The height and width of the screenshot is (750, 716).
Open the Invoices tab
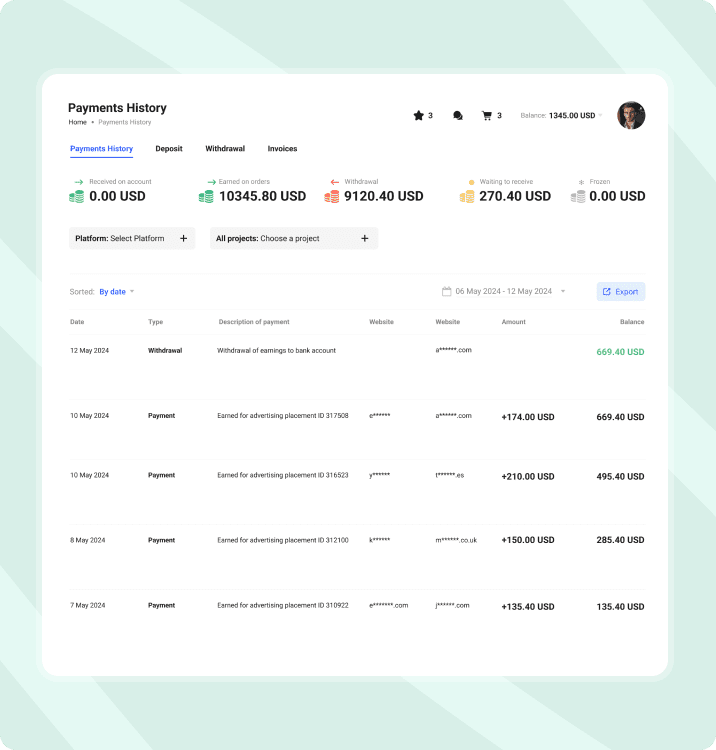point(282,149)
